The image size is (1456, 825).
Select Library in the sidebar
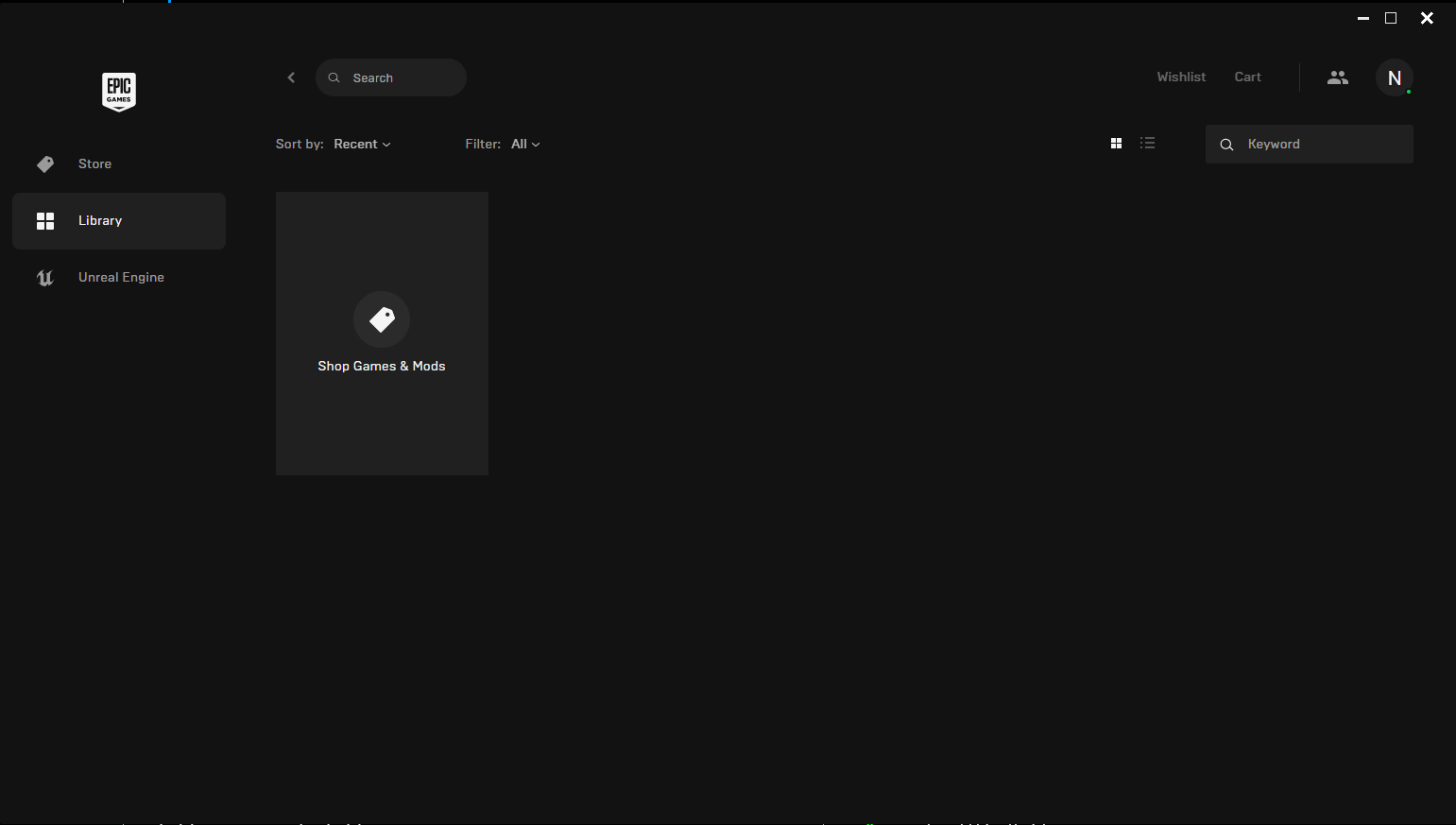(119, 221)
